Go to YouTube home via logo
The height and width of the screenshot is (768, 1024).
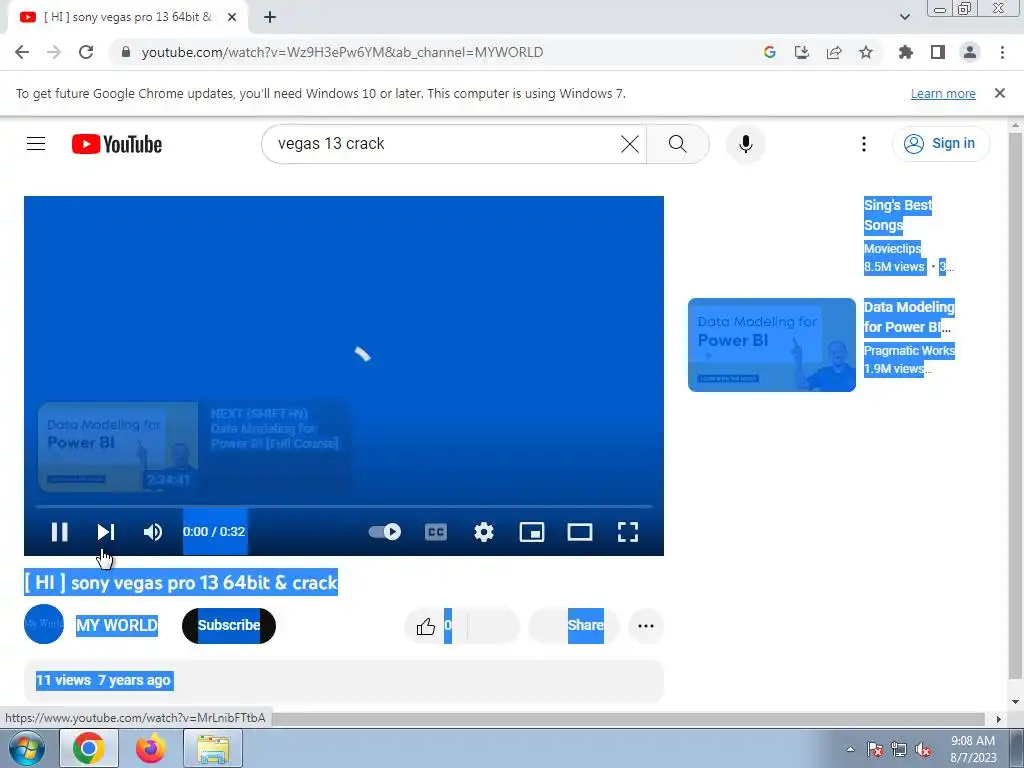coord(117,144)
